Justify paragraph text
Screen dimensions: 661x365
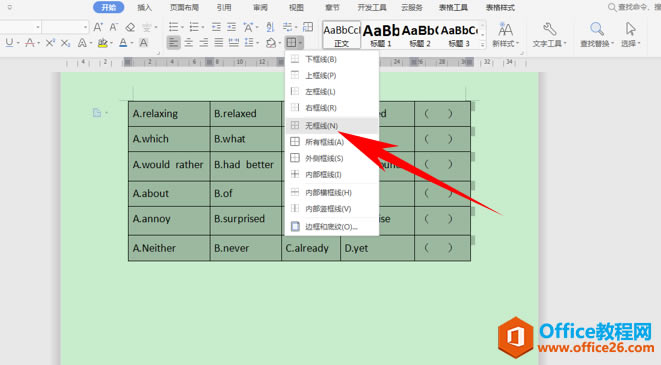(x=218, y=43)
